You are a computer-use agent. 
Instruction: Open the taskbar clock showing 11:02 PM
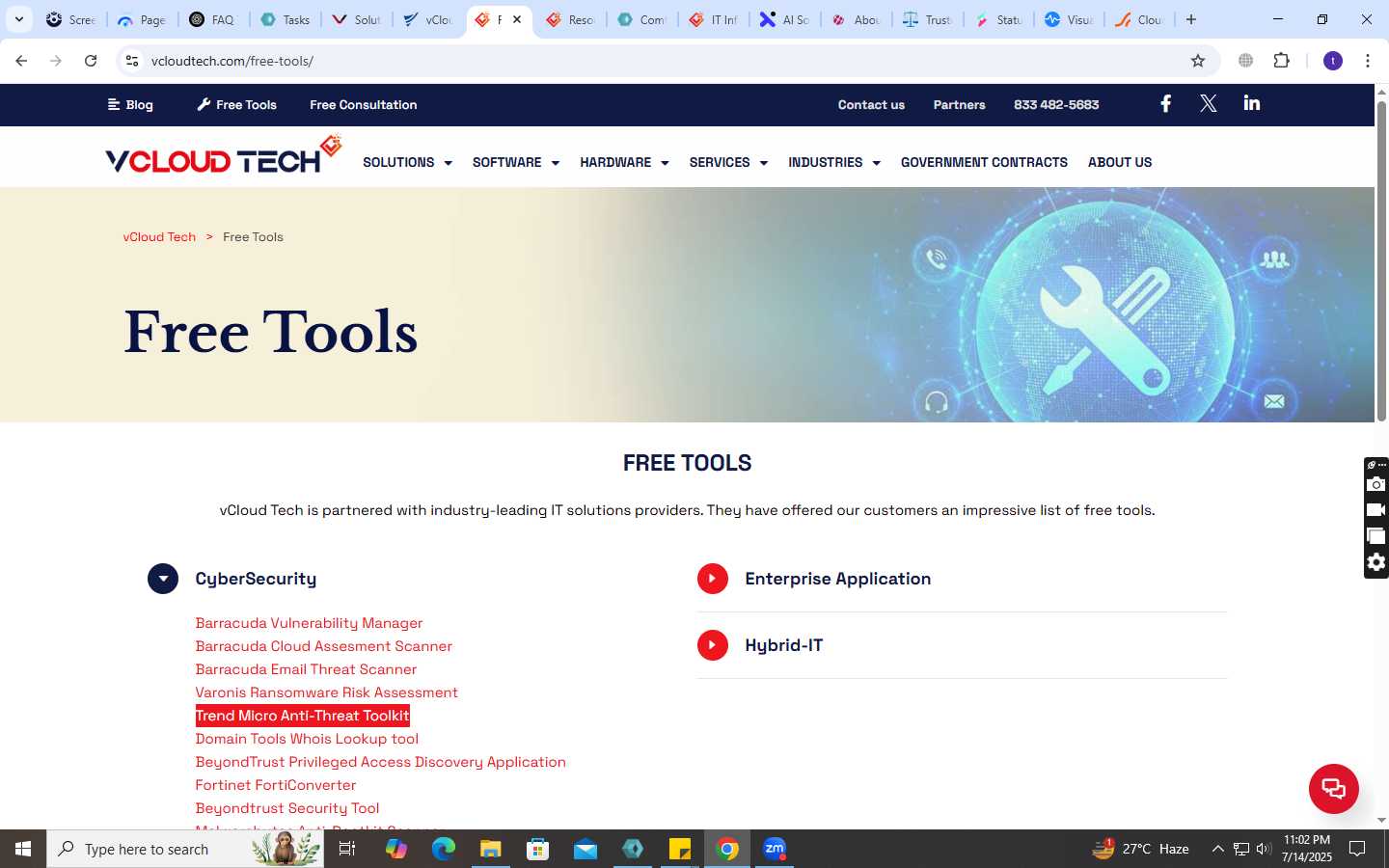[x=1307, y=849]
